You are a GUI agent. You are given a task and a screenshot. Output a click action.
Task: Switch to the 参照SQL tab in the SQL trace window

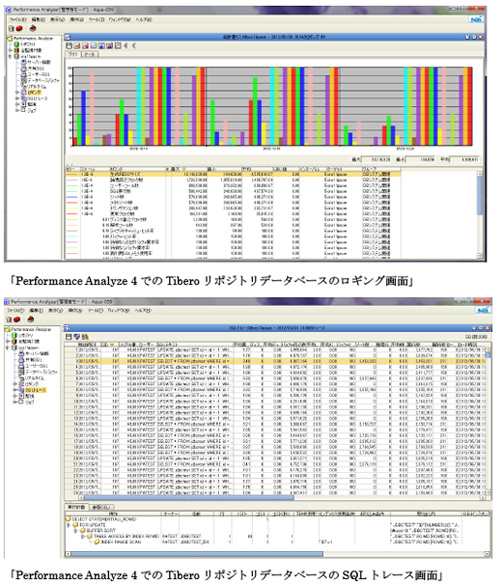101,507
